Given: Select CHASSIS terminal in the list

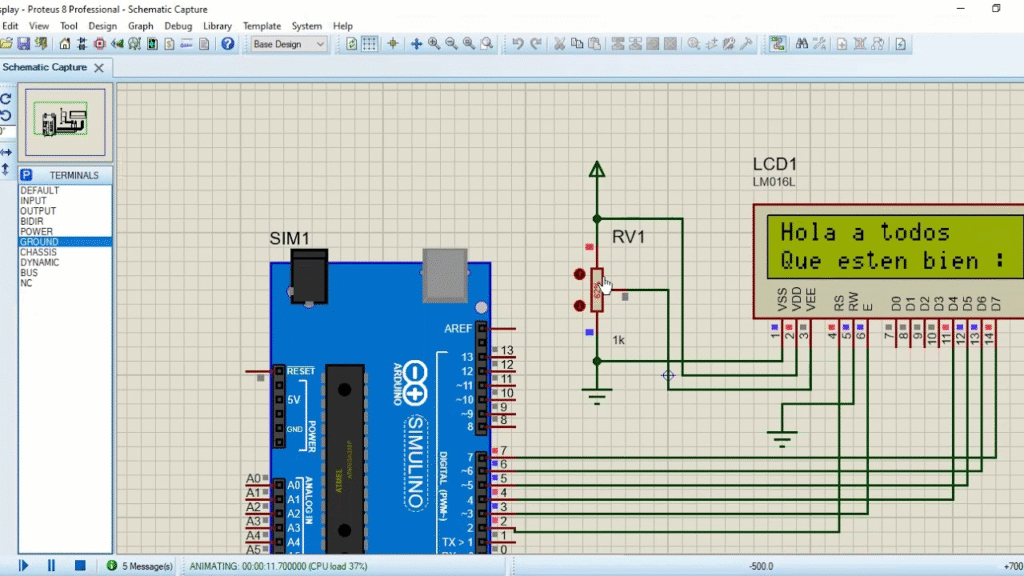Looking at the screenshot, I should (65, 252).
